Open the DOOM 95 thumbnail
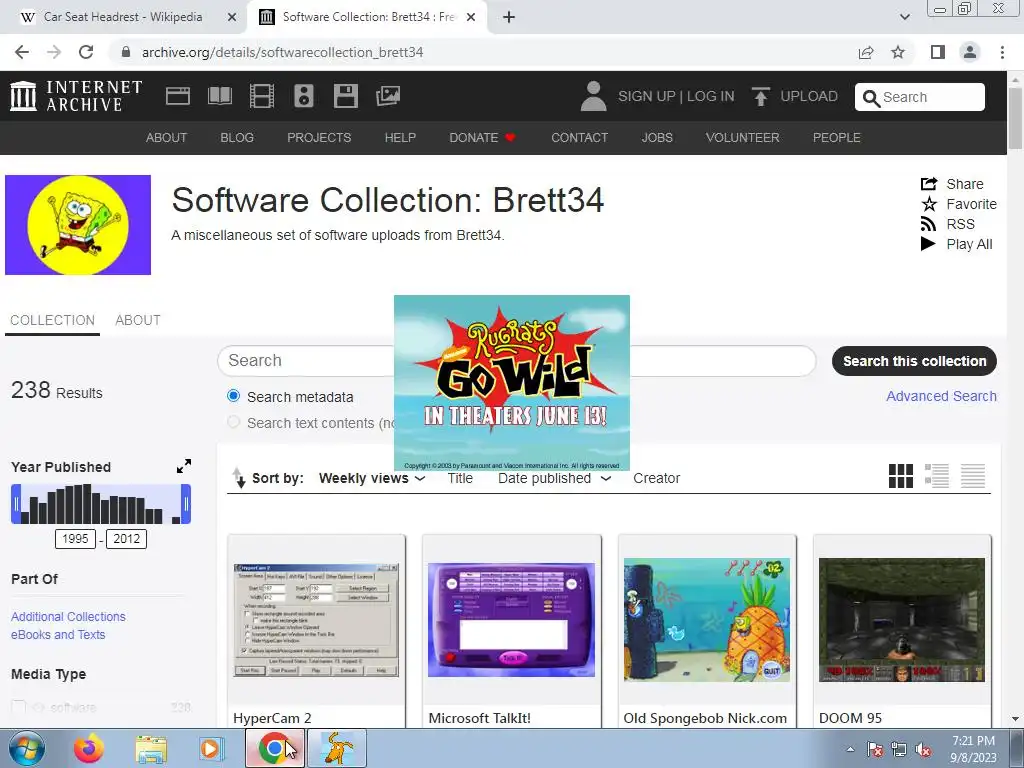Image resolution: width=1024 pixels, height=768 pixels. click(902, 620)
